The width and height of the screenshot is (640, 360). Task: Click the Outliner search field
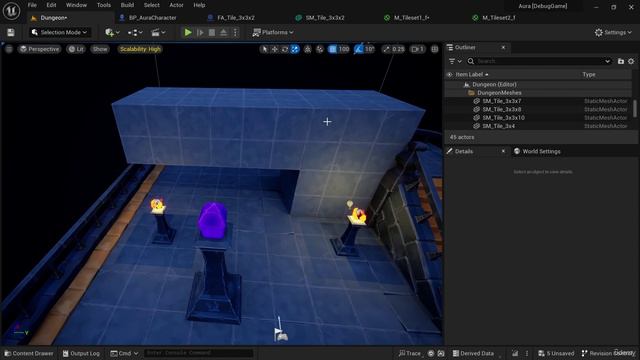539,61
